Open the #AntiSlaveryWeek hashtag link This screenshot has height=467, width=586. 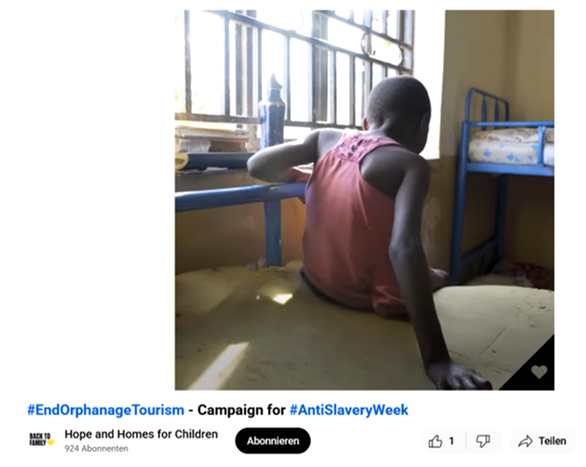click(349, 410)
